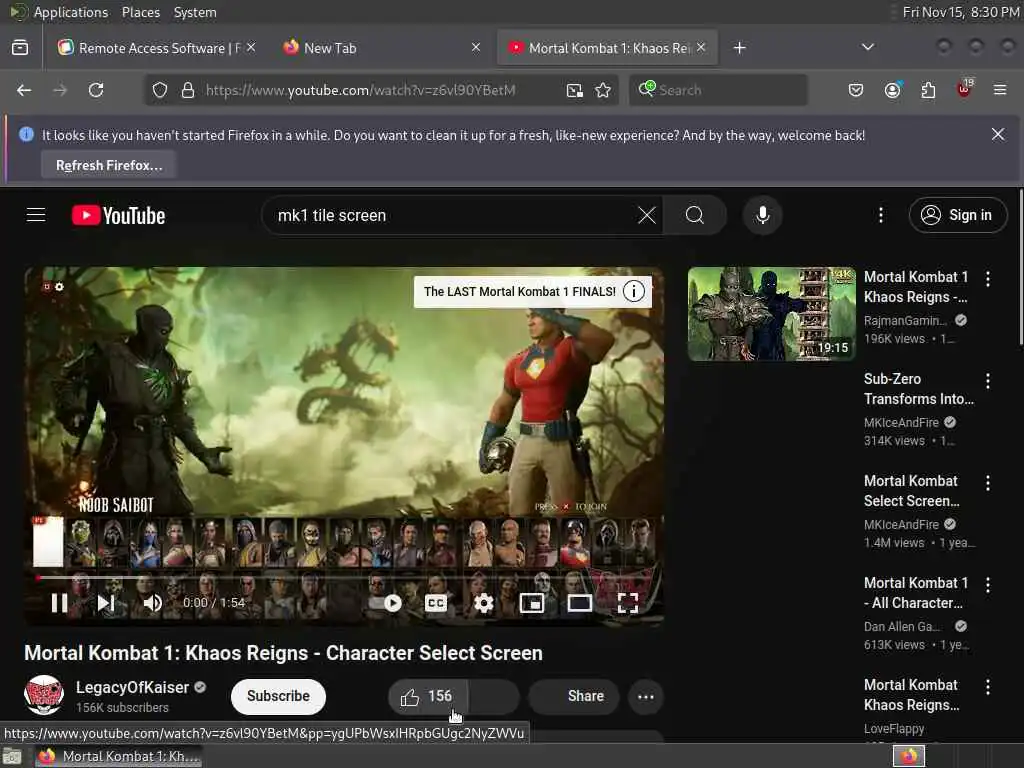Open options for All Character video
1024x768 pixels.
pyautogui.click(x=987, y=584)
